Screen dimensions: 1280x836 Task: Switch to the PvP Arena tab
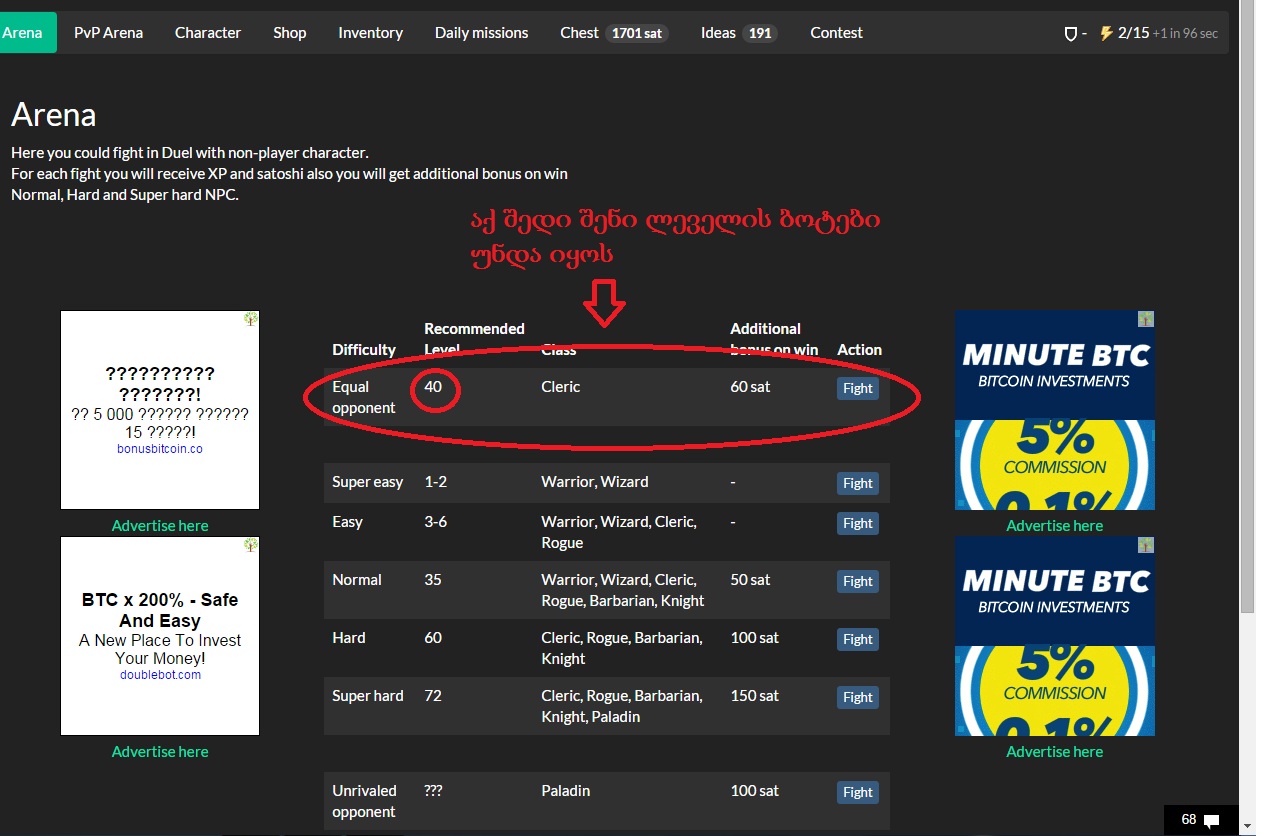(x=108, y=33)
